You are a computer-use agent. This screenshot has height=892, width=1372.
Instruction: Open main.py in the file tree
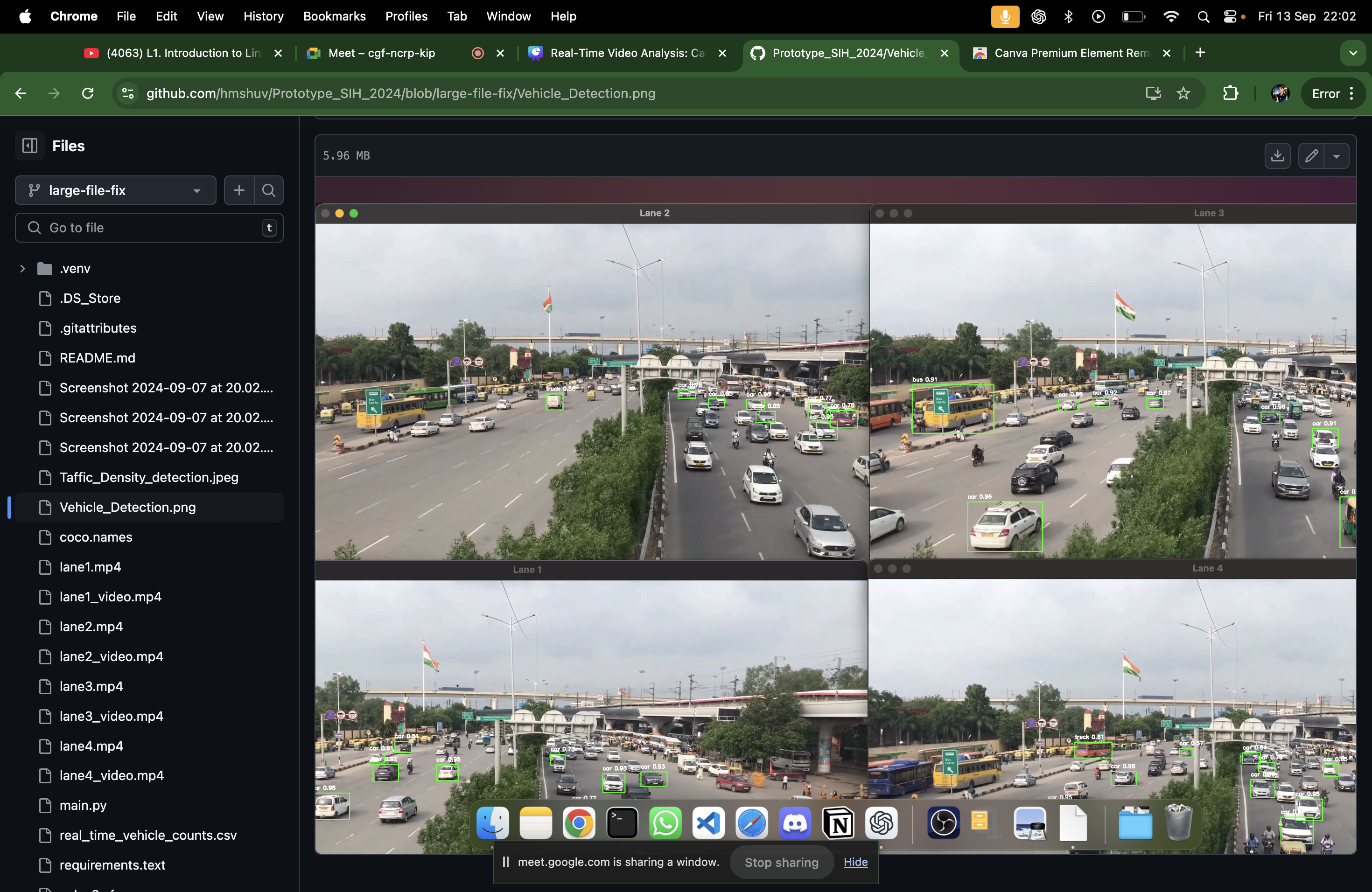(83, 806)
